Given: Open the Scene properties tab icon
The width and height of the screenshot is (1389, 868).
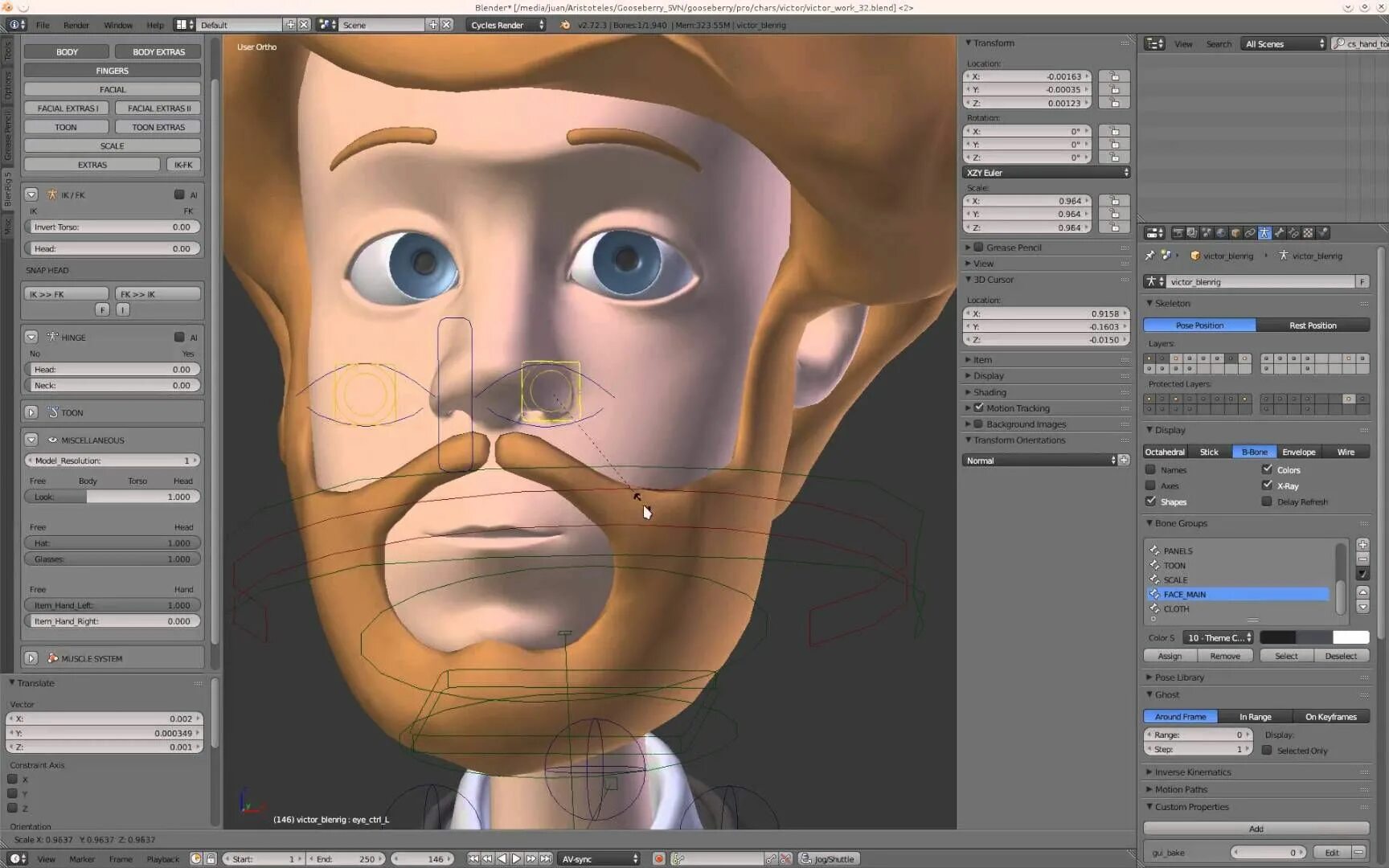Looking at the screenshot, I should (1207, 233).
